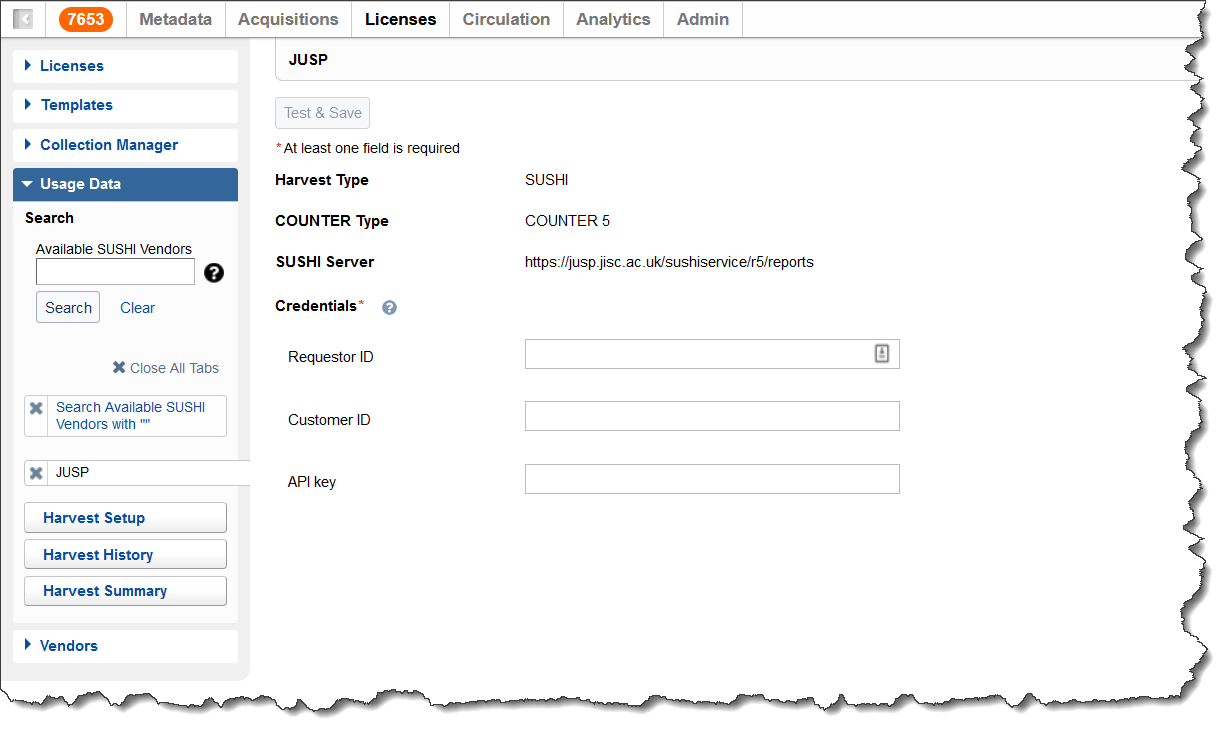The width and height of the screenshot is (1228, 734).
Task: Click the Test & Save button
Action: (x=323, y=113)
